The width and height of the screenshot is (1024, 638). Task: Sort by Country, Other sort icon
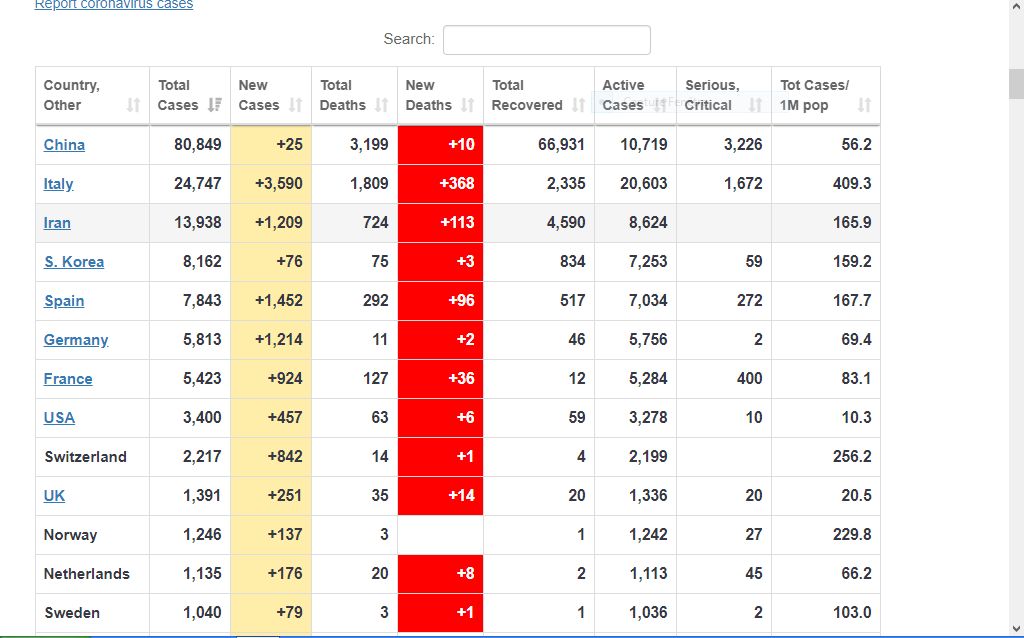(133, 105)
